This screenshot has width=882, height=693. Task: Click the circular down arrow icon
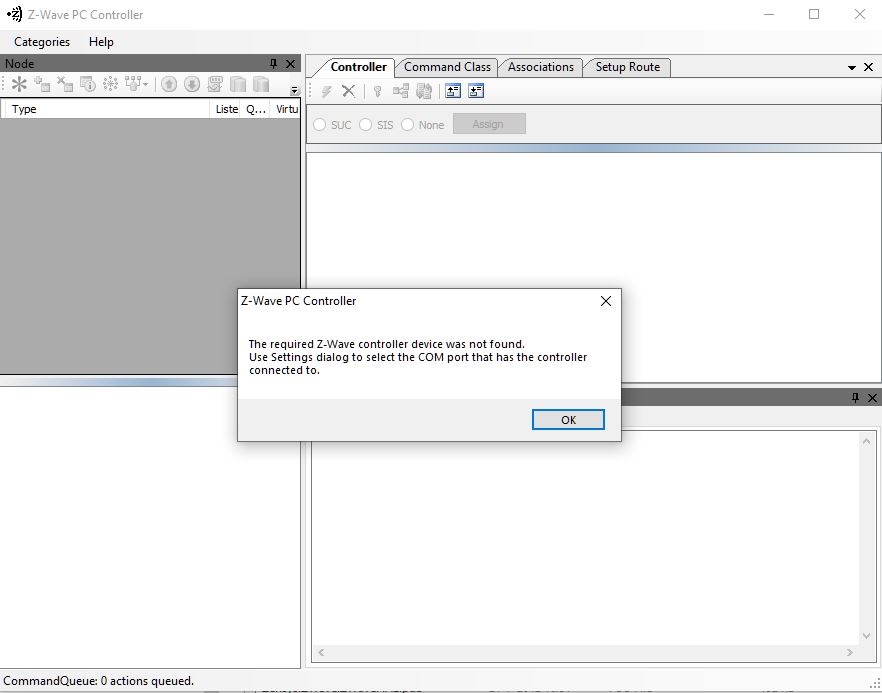click(192, 84)
